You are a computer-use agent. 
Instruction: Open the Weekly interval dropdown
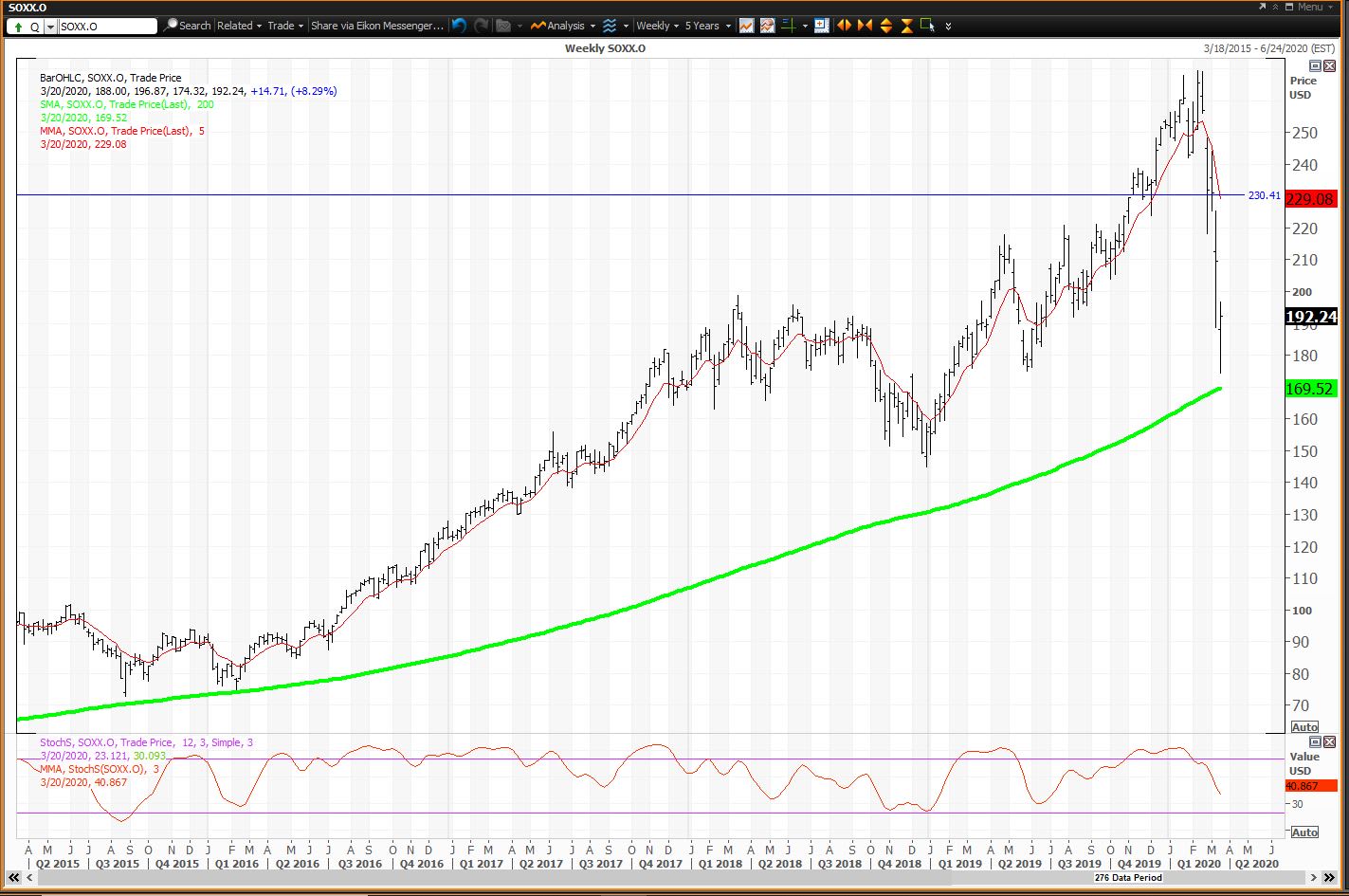point(652,26)
